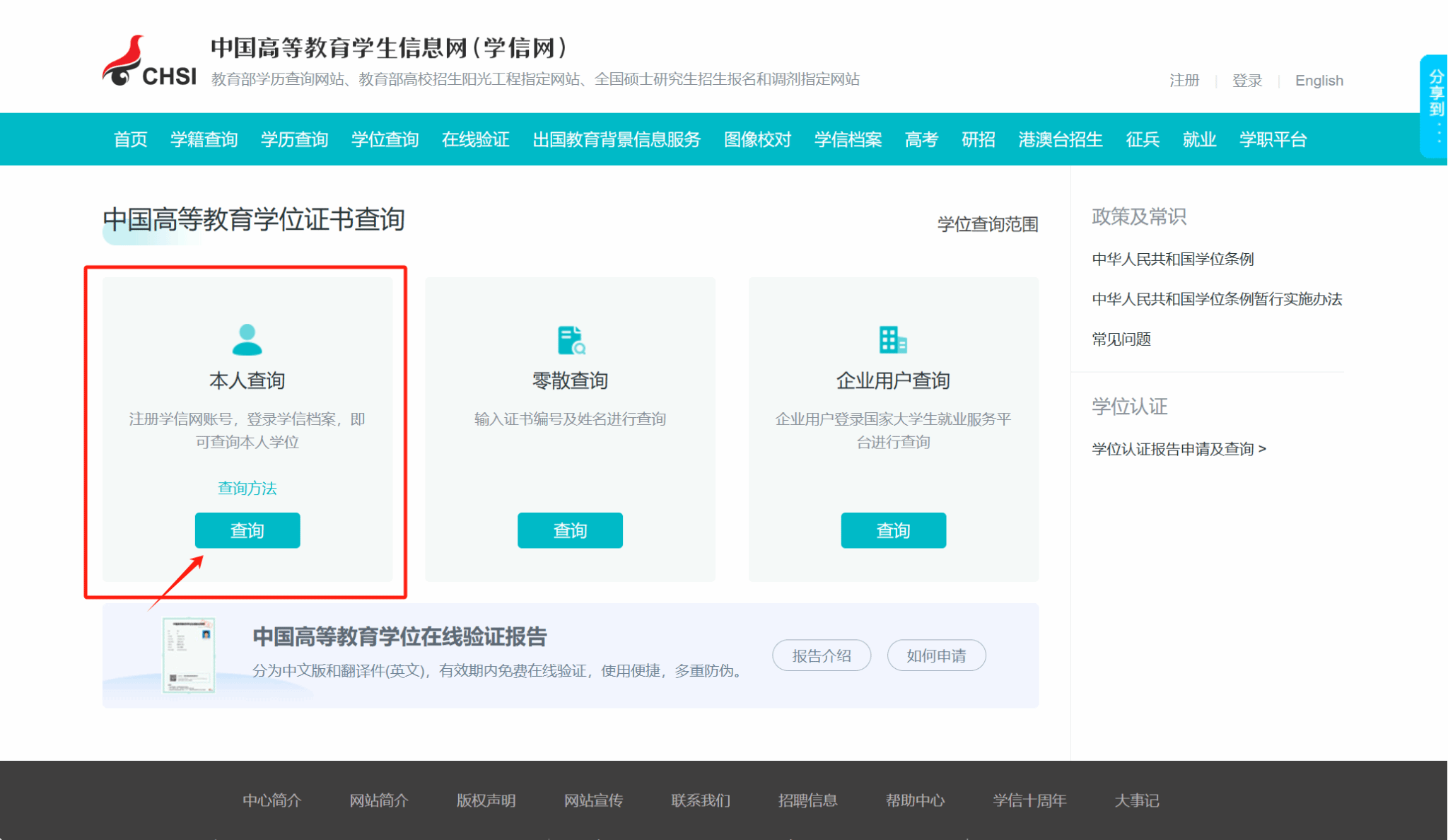The image size is (1448, 840).
Task: Select 学位查询 in navigation bar
Action: 385,139
